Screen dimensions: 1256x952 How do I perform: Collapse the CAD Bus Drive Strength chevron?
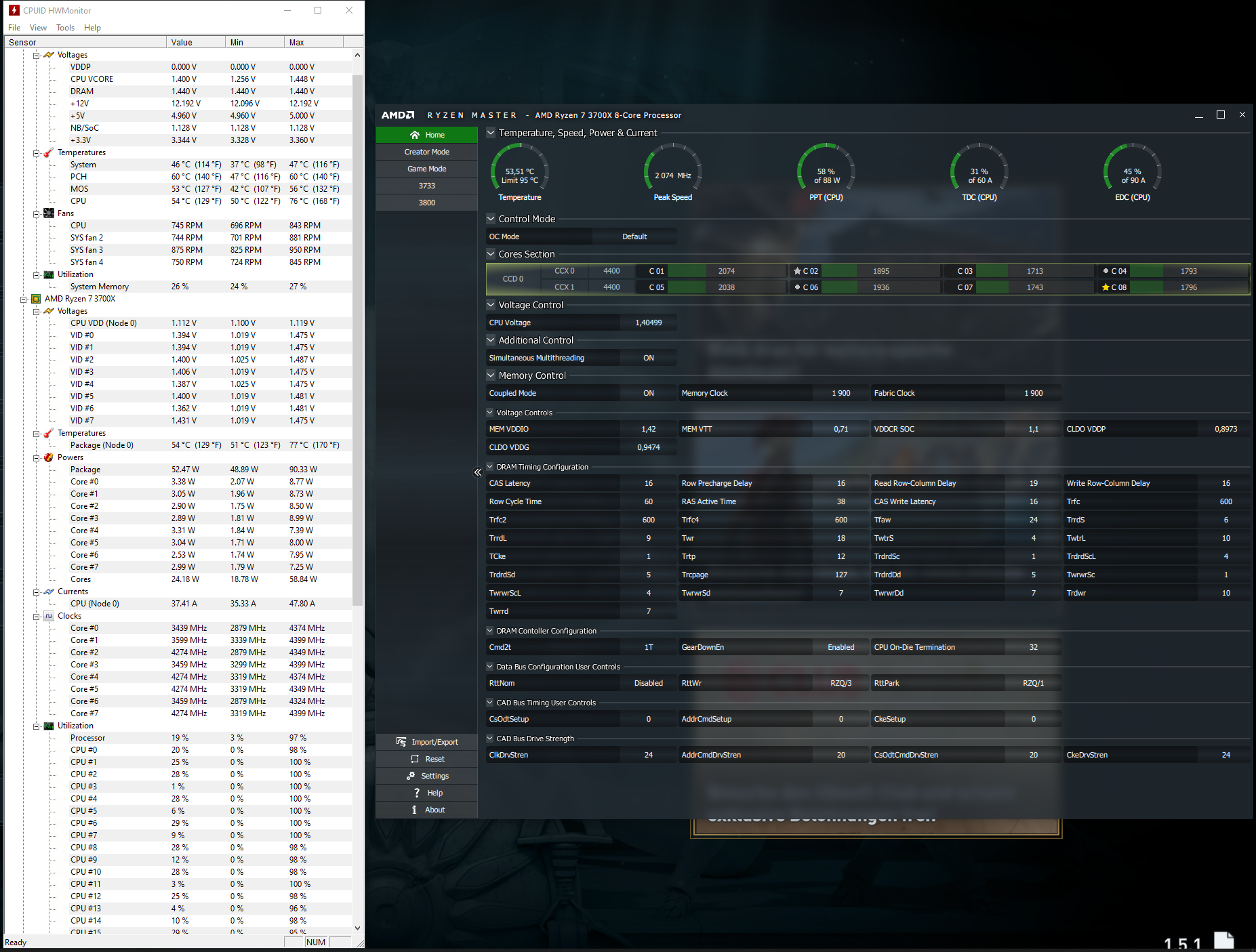pyautogui.click(x=490, y=739)
